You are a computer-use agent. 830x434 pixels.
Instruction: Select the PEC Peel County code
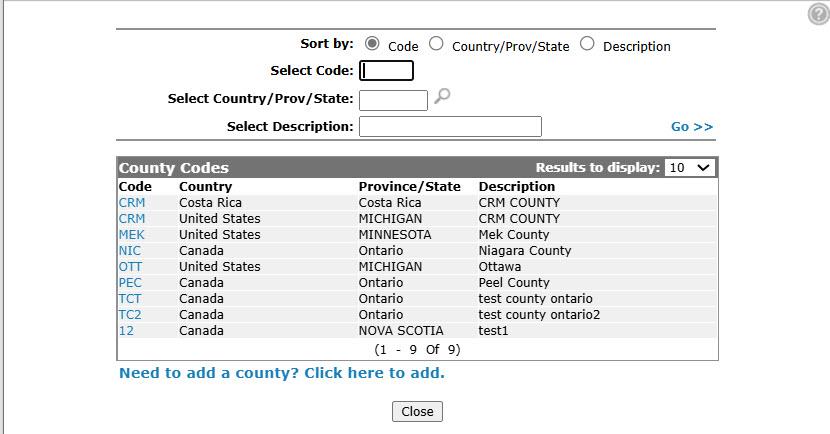pos(130,283)
